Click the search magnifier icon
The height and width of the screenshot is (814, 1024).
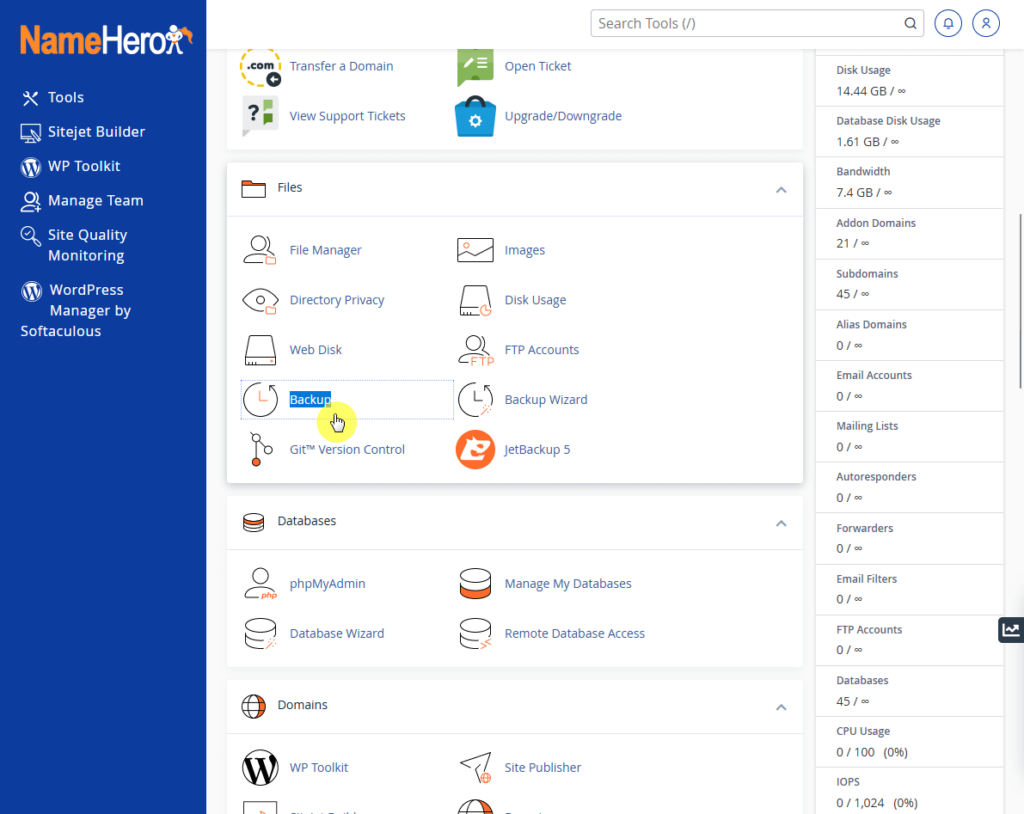[910, 24]
